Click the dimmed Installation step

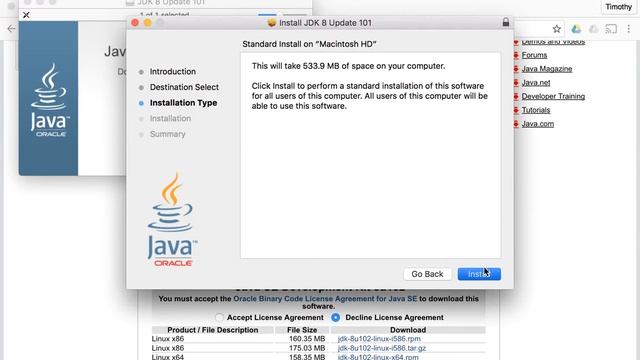coord(170,118)
